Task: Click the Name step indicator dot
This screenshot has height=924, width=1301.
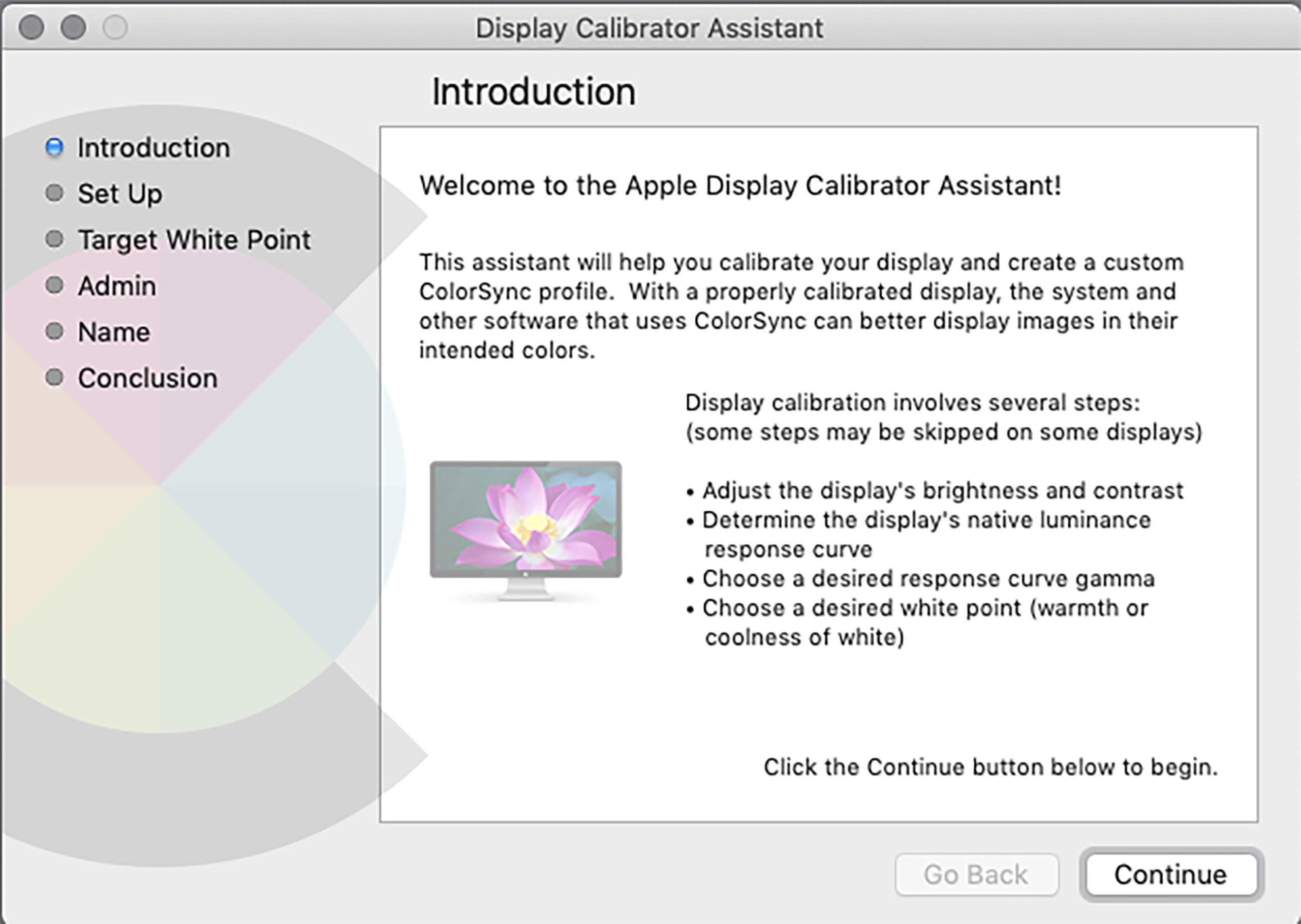Action: coord(54,332)
